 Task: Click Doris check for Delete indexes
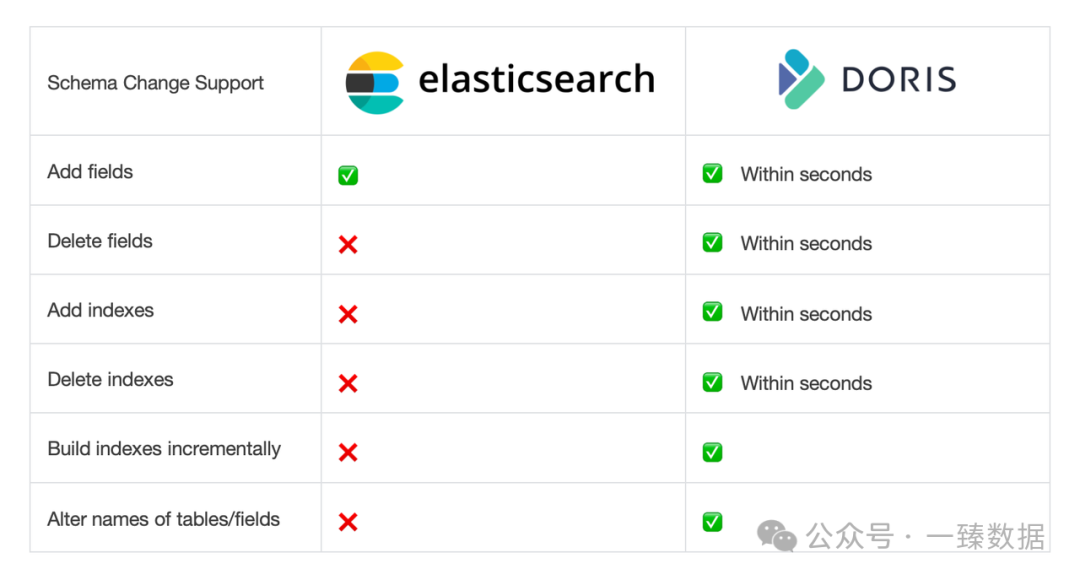tap(712, 382)
